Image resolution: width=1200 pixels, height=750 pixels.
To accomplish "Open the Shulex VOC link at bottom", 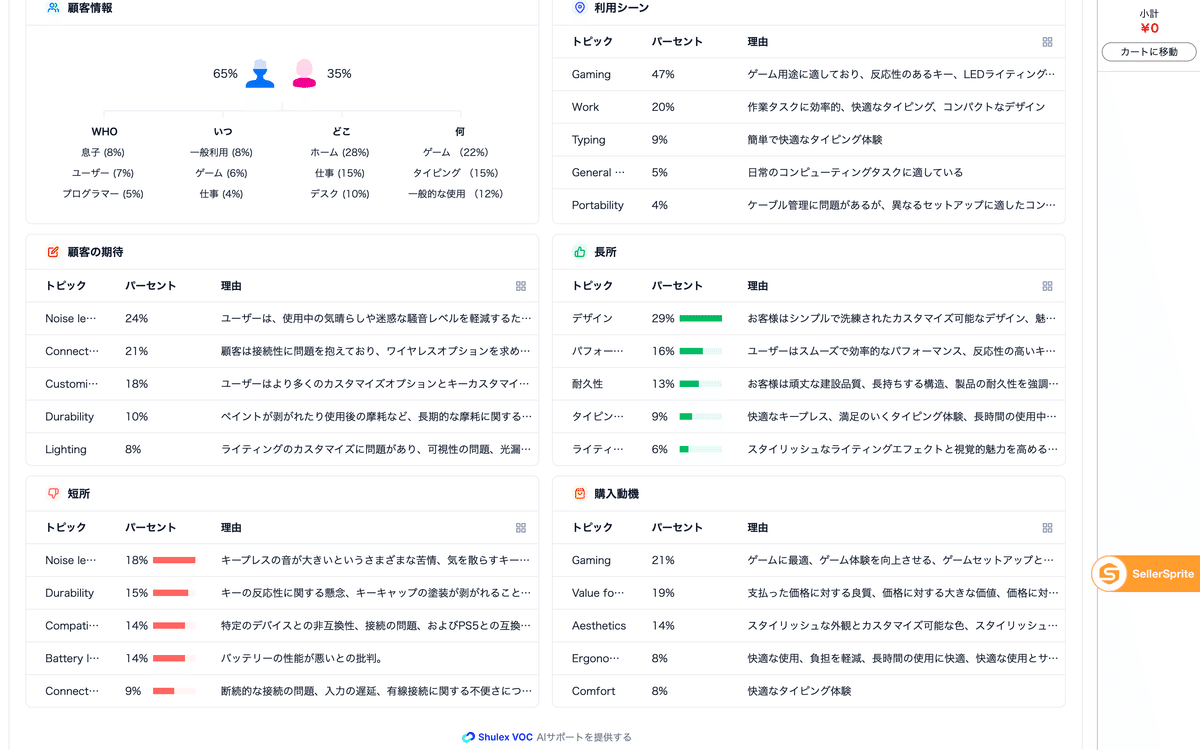I will pos(508,736).
